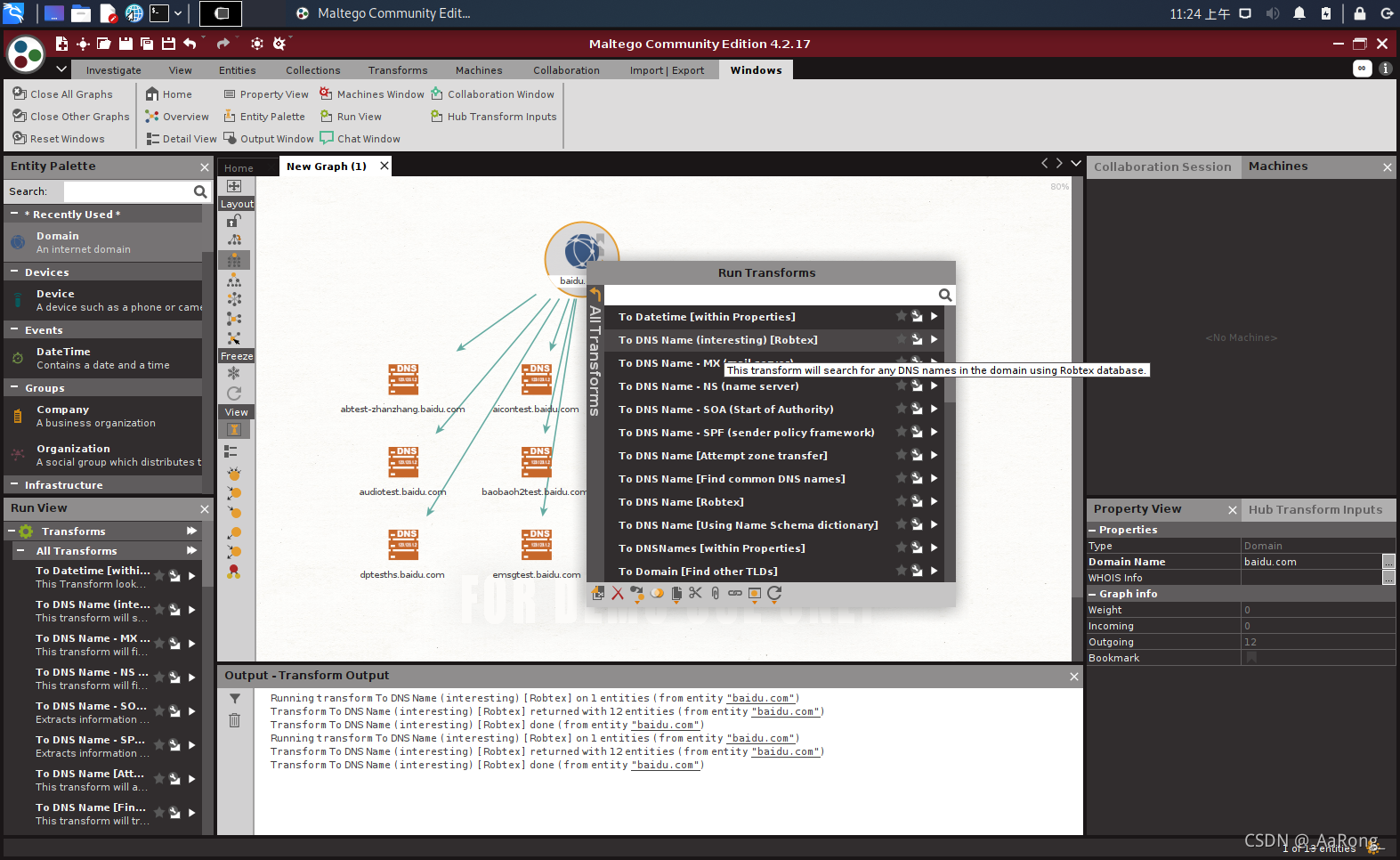This screenshot has width=1400, height=860.
Task: Click the Redo arrow in title toolbar
Action: tap(223, 44)
